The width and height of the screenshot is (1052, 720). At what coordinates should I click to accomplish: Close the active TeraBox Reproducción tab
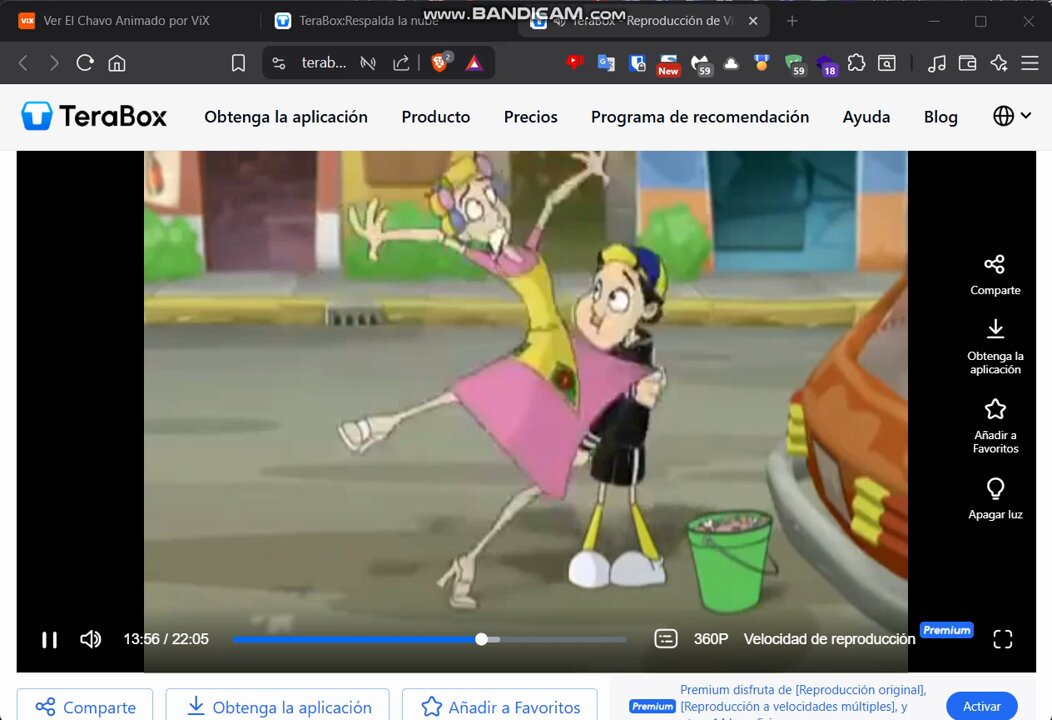pos(753,21)
